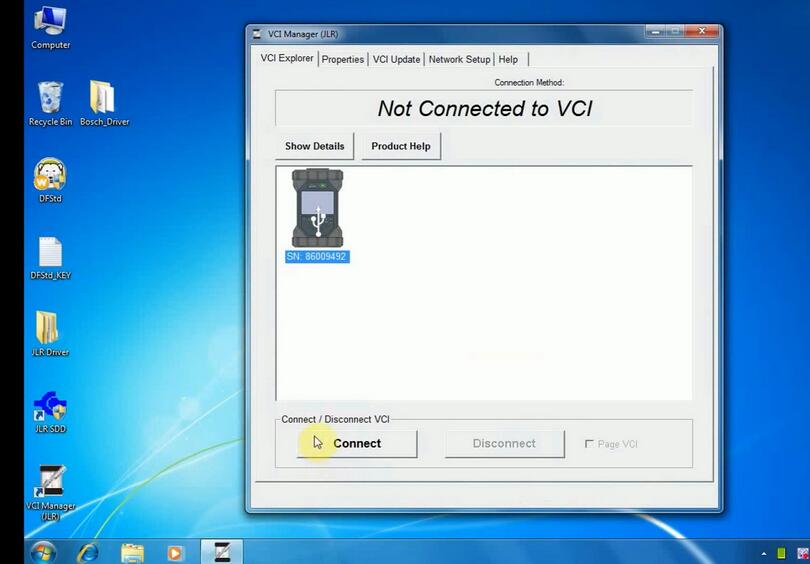
Task: Select the JLR SDD shortcut icon
Action: tap(50, 412)
